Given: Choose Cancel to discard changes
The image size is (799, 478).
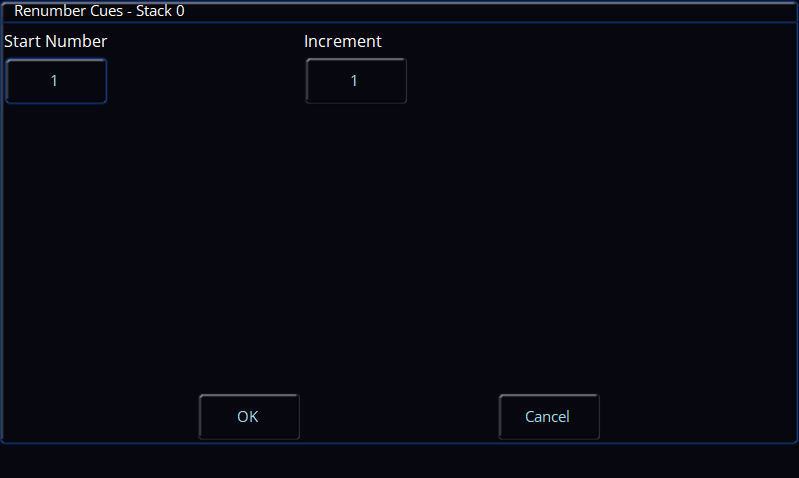Looking at the screenshot, I should click(549, 416).
